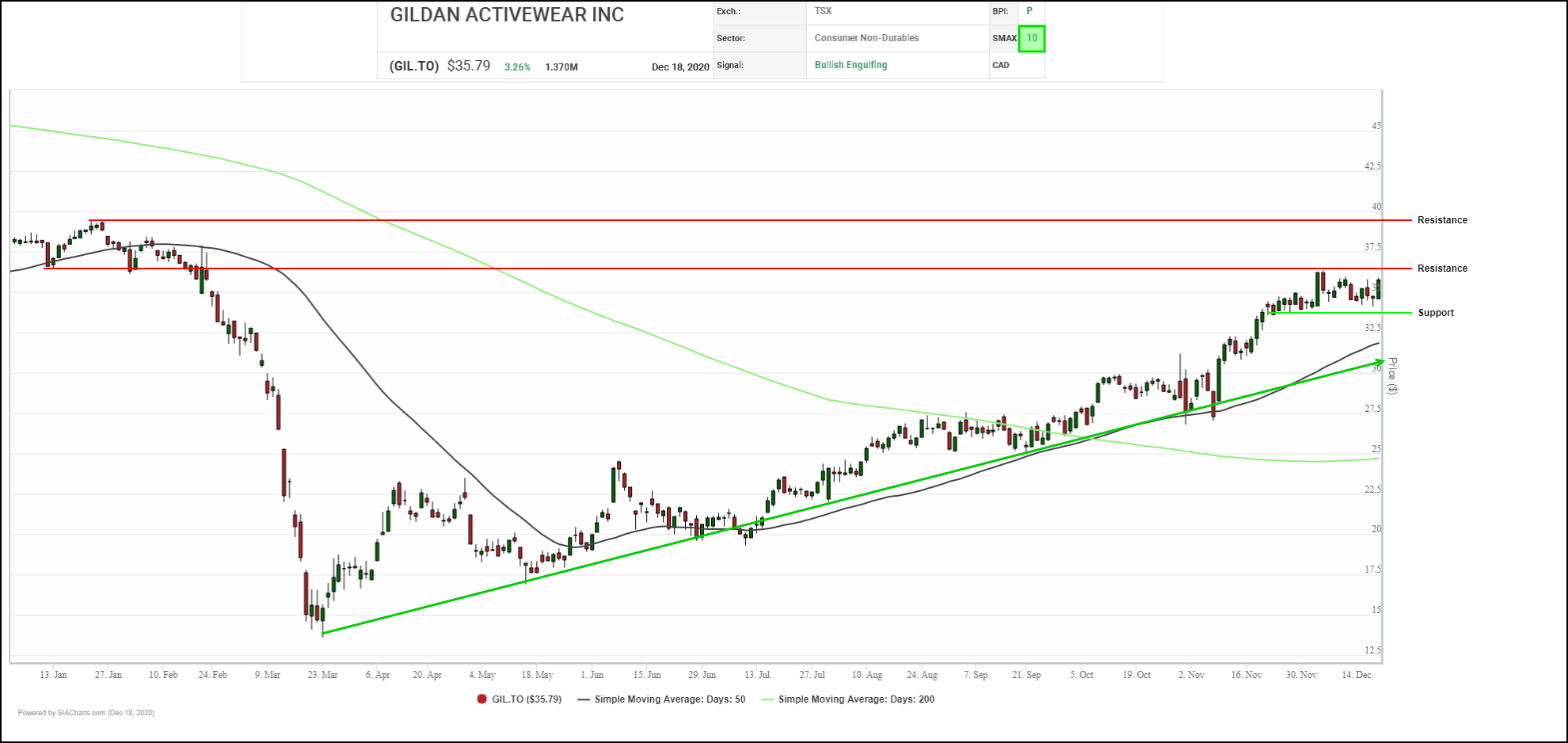
Task: Click the 23. Mar date on the time axis
Action: point(322,675)
